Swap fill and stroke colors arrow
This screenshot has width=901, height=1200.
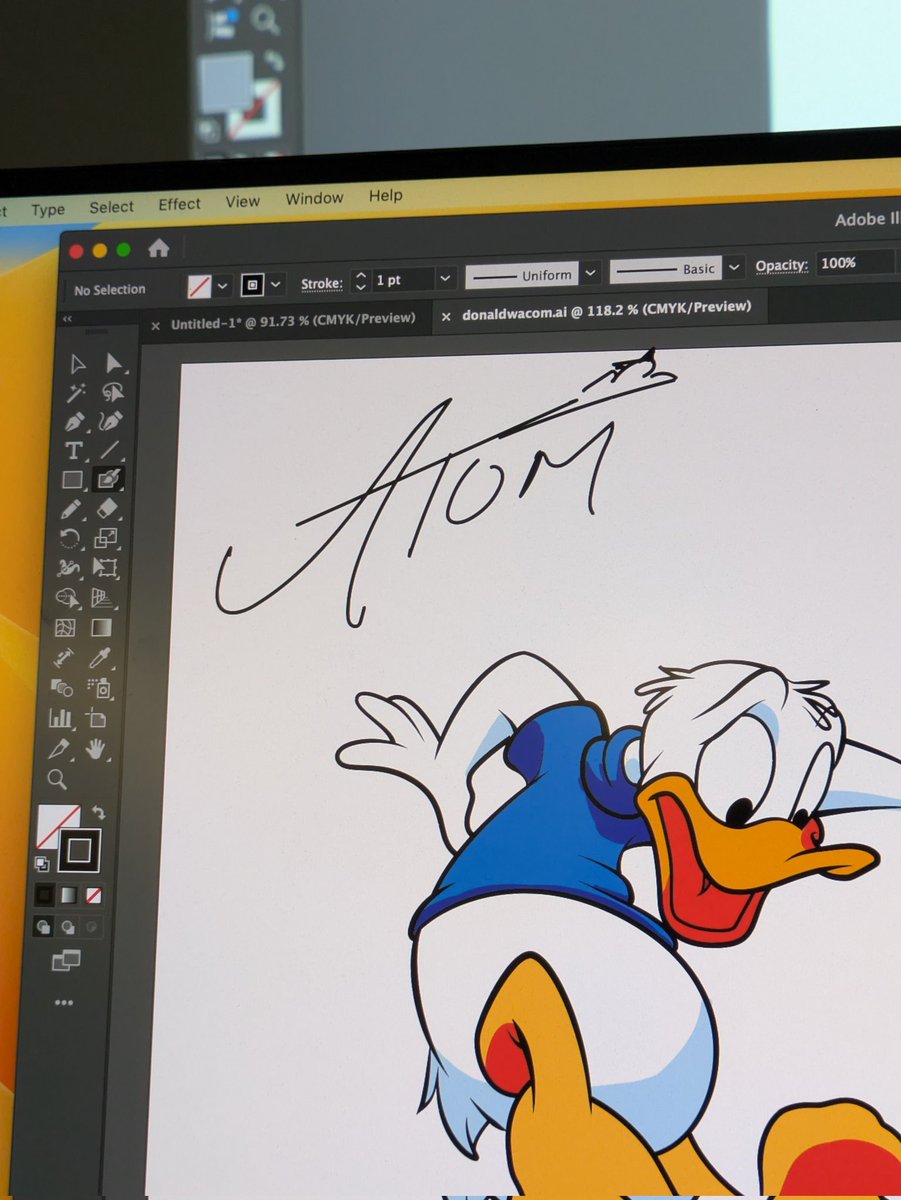[98, 812]
